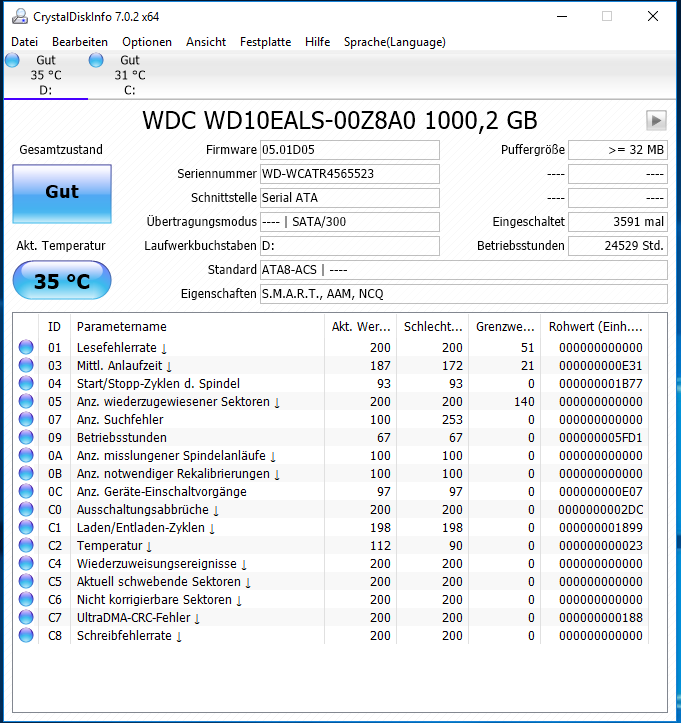
Task: Click status orb for Anz. Suchfehler row
Action: pyautogui.click(x=26, y=419)
